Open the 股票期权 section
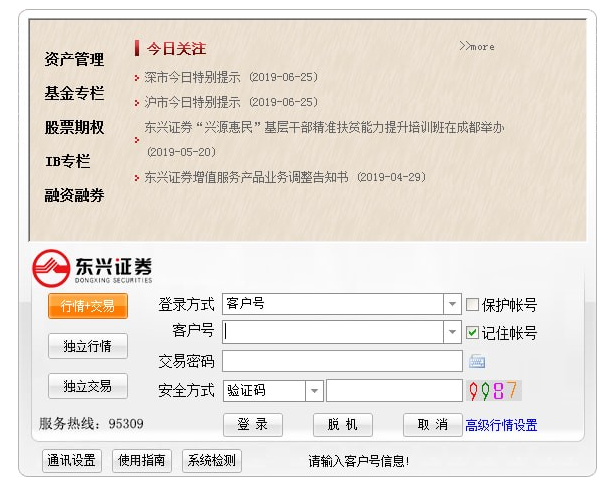The height and width of the screenshot is (484, 606). click(x=74, y=127)
